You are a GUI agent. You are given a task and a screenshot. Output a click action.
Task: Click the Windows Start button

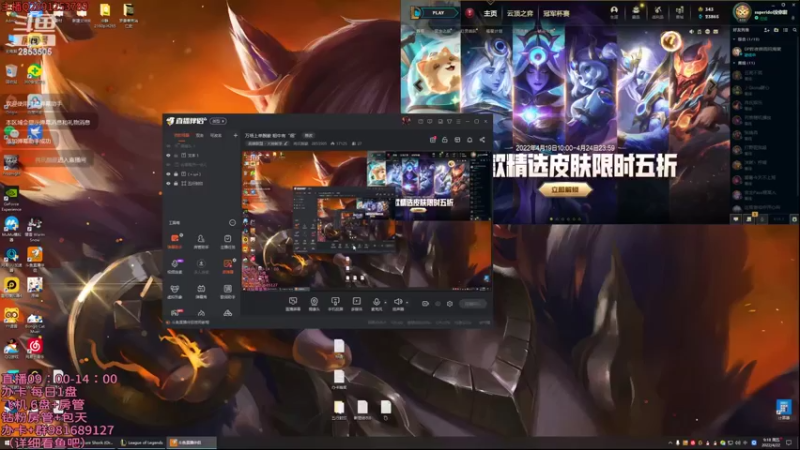(6, 443)
